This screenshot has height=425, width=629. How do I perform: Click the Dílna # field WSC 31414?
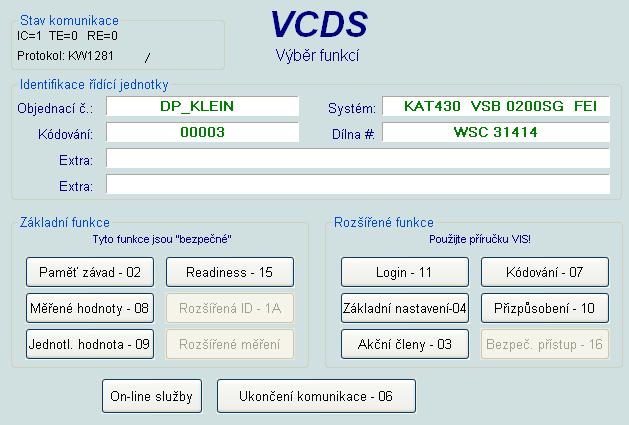click(496, 132)
